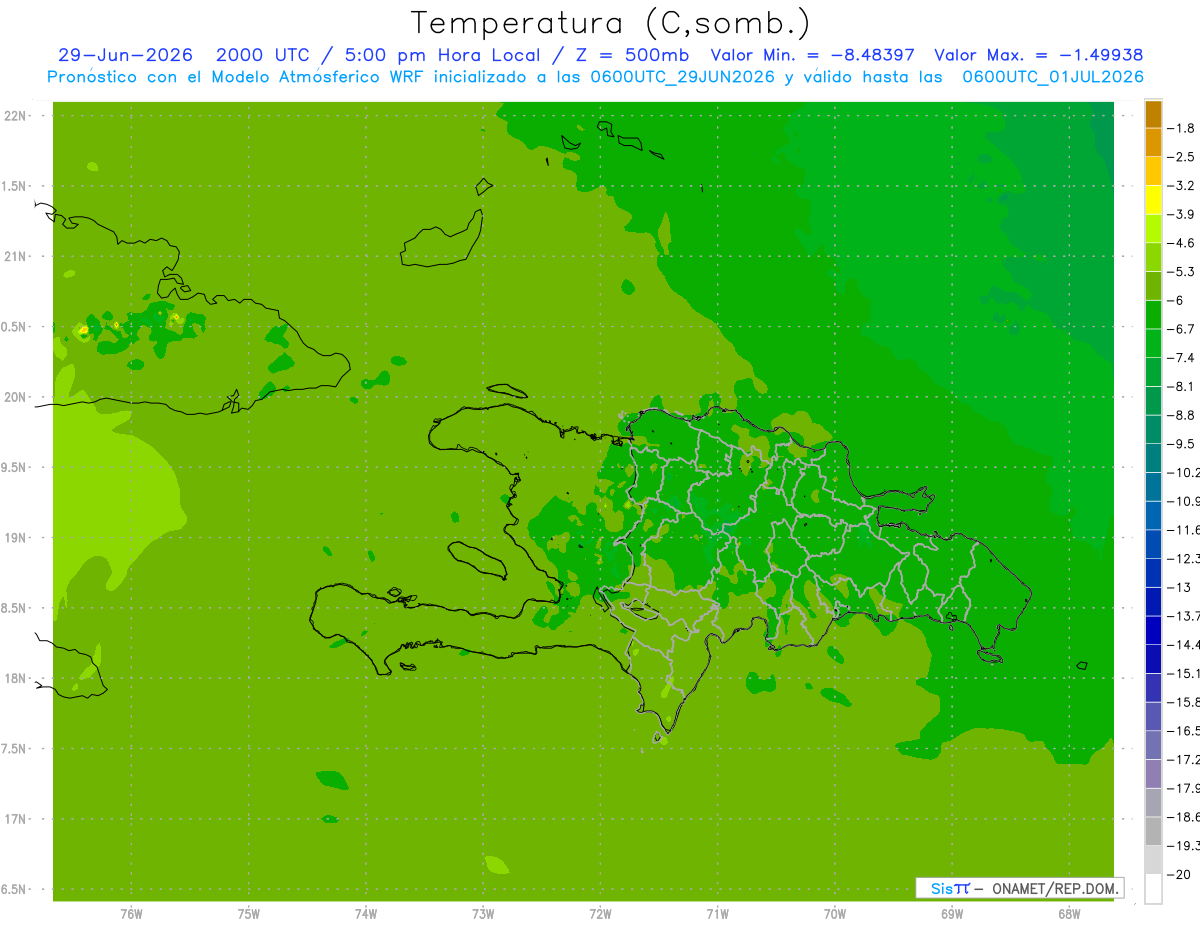Click the 70W longitude label
The image size is (1200, 927).
(x=835, y=913)
